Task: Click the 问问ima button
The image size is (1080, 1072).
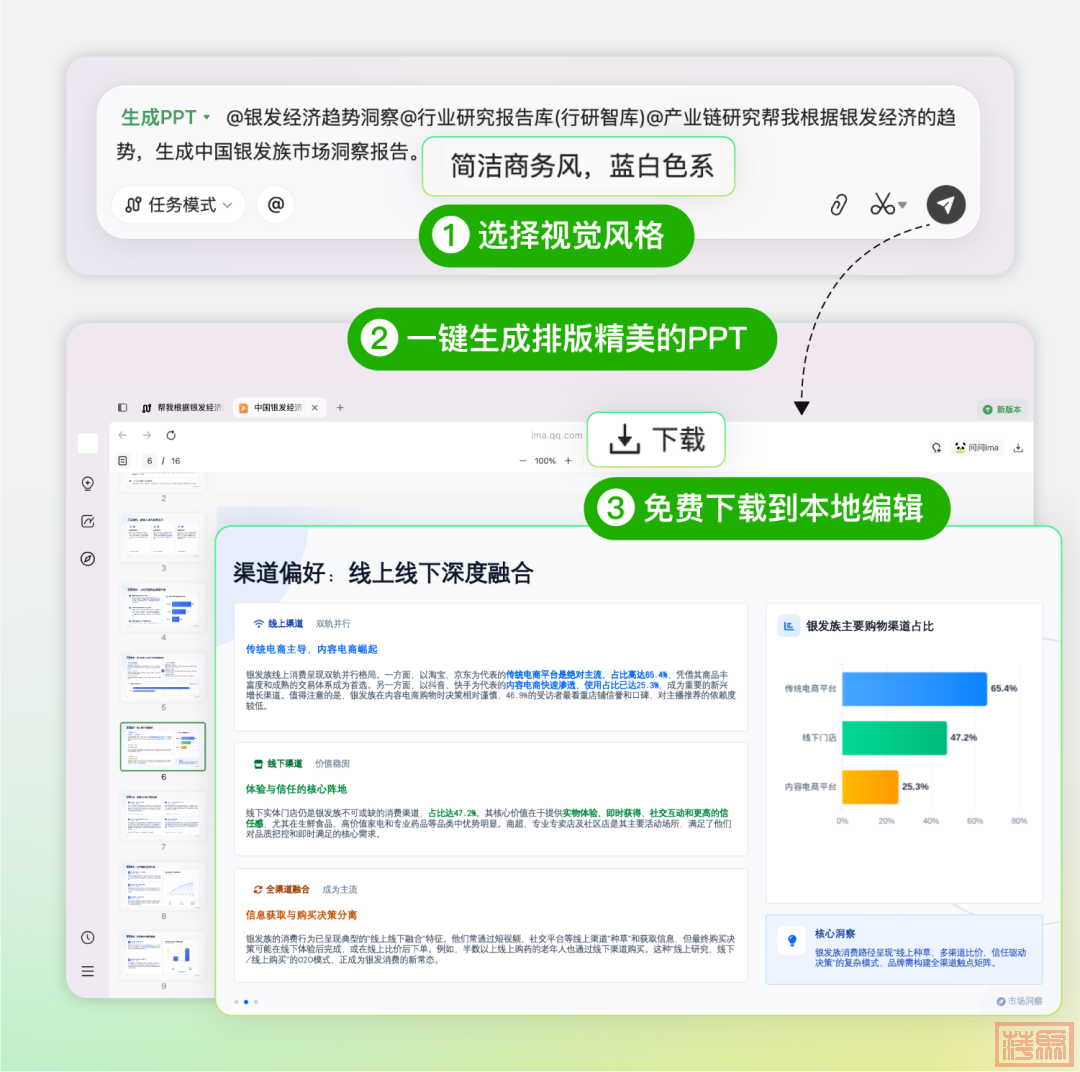Action: 976,448
